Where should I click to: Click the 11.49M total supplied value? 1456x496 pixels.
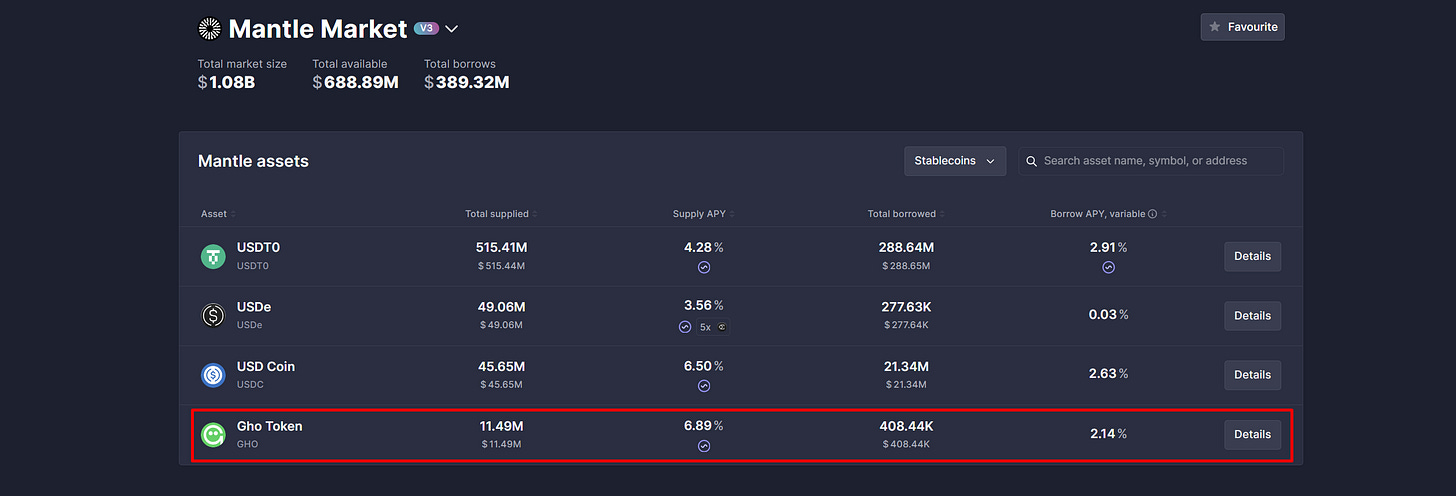tap(501, 426)
